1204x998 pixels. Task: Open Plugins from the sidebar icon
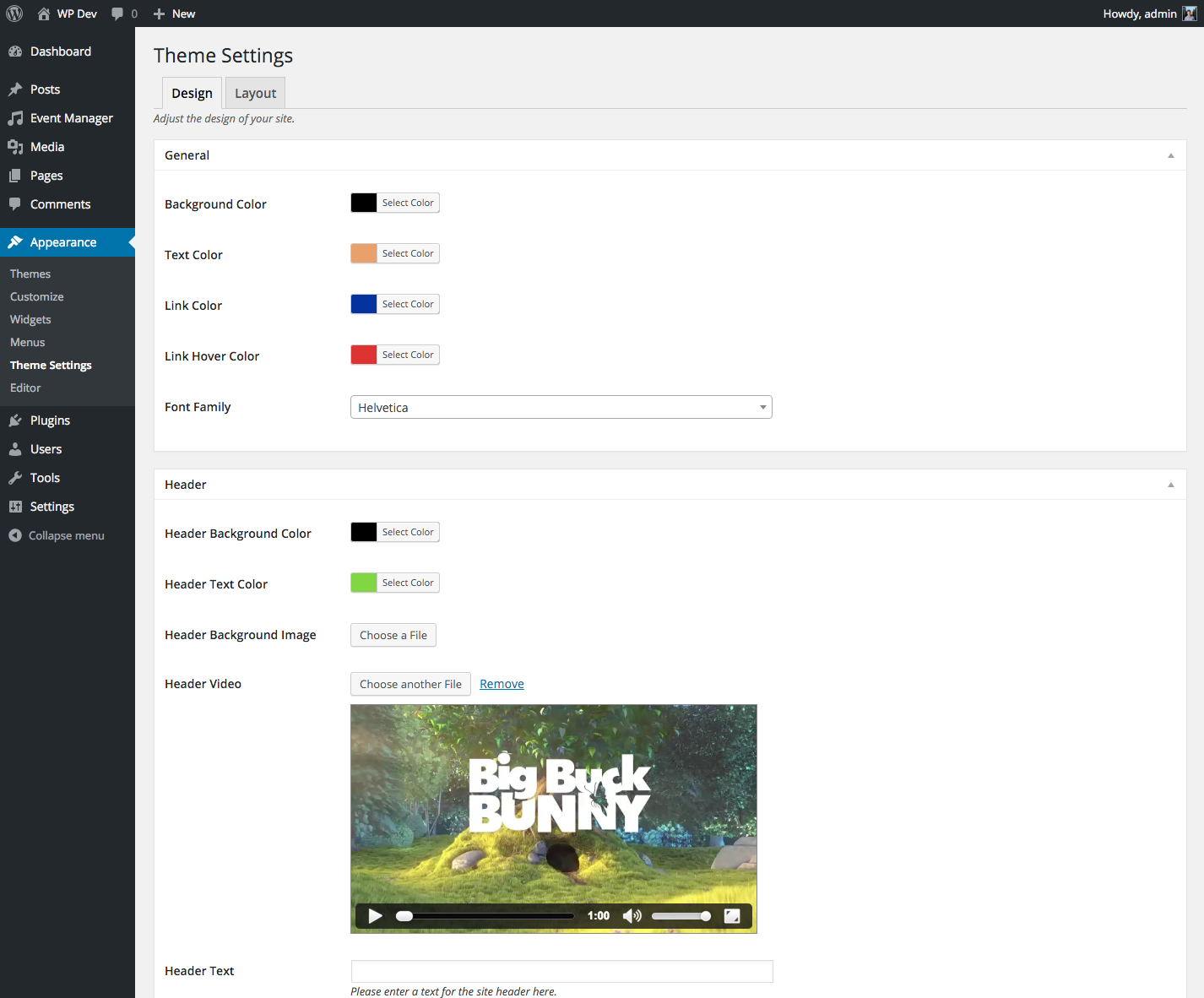click(x=15, y=420)
